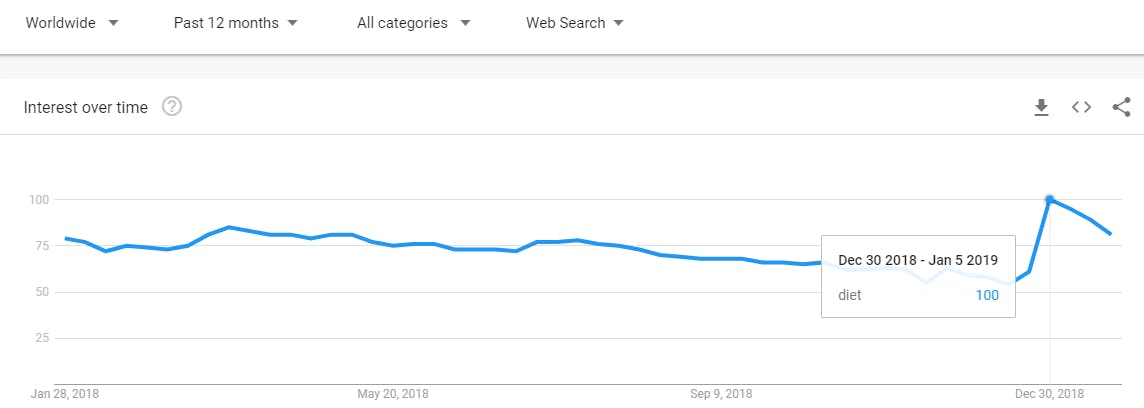Viewport: 1144px width, 408px height.
Task: Click the tooltip date range text
Action: (918, 260)
